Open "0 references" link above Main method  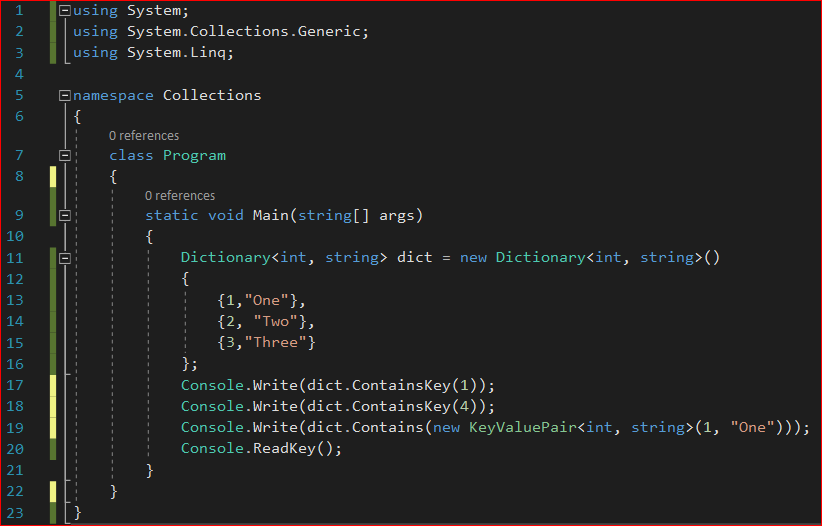pyautogui.click(x=180, y=196)
